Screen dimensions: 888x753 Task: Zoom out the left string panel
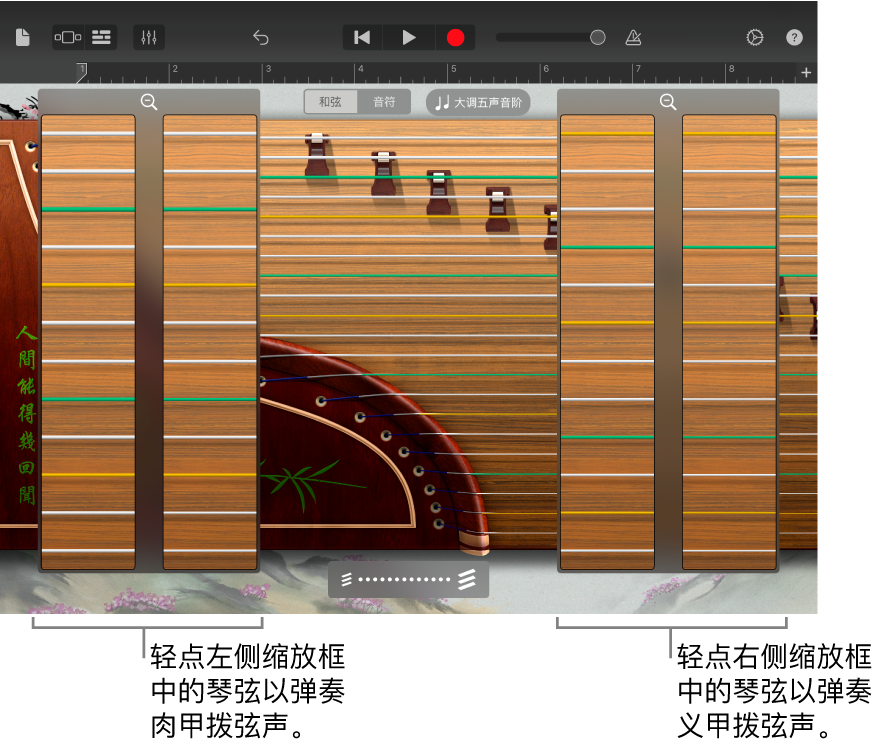(x=149, y=102)
